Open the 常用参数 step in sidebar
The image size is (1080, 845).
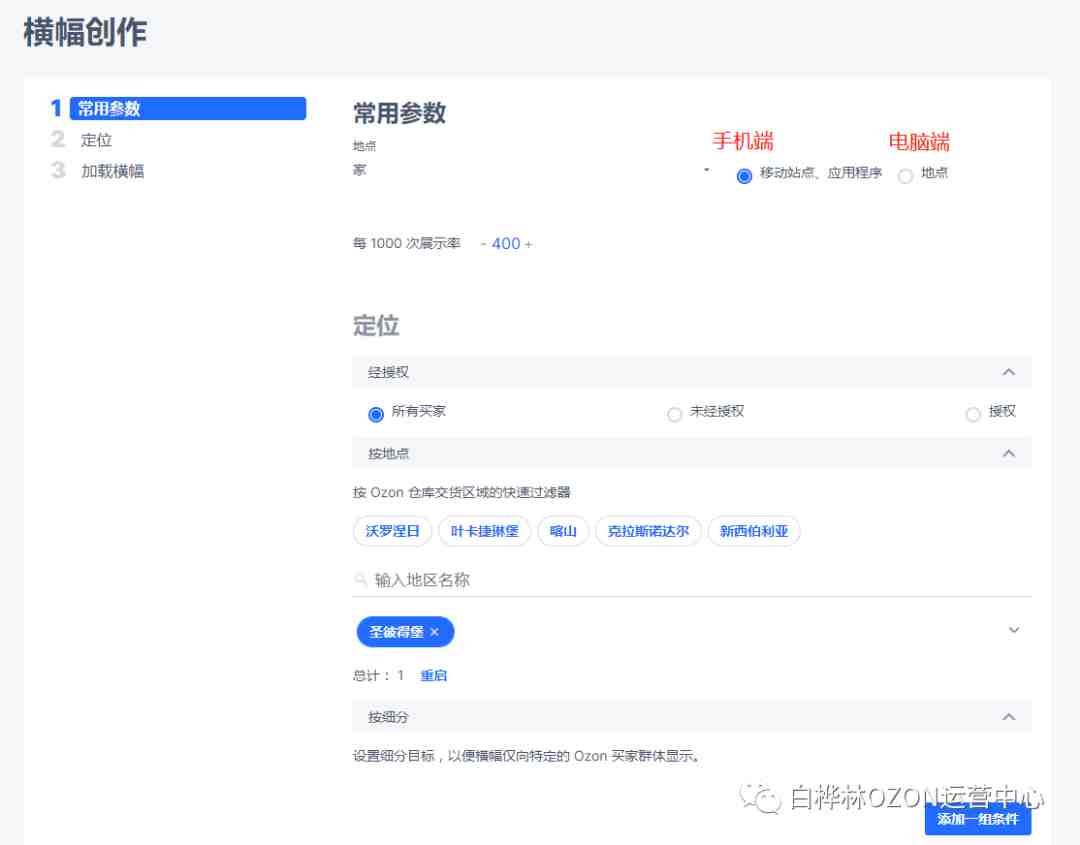187,108
